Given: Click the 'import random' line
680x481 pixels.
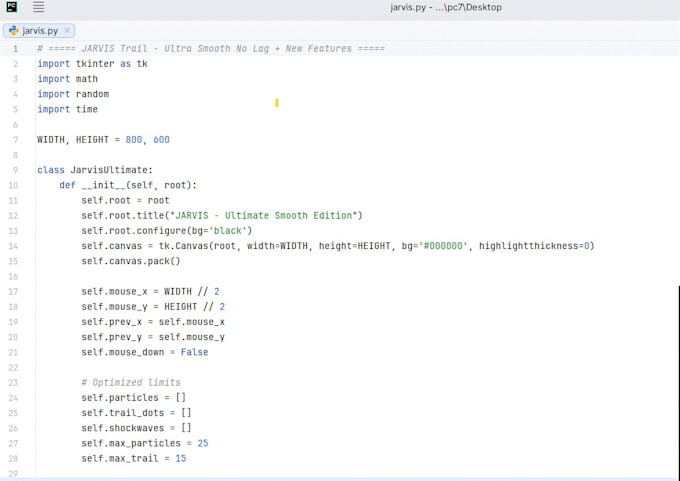Looking at the screenshot, I should tap(73, 94).
